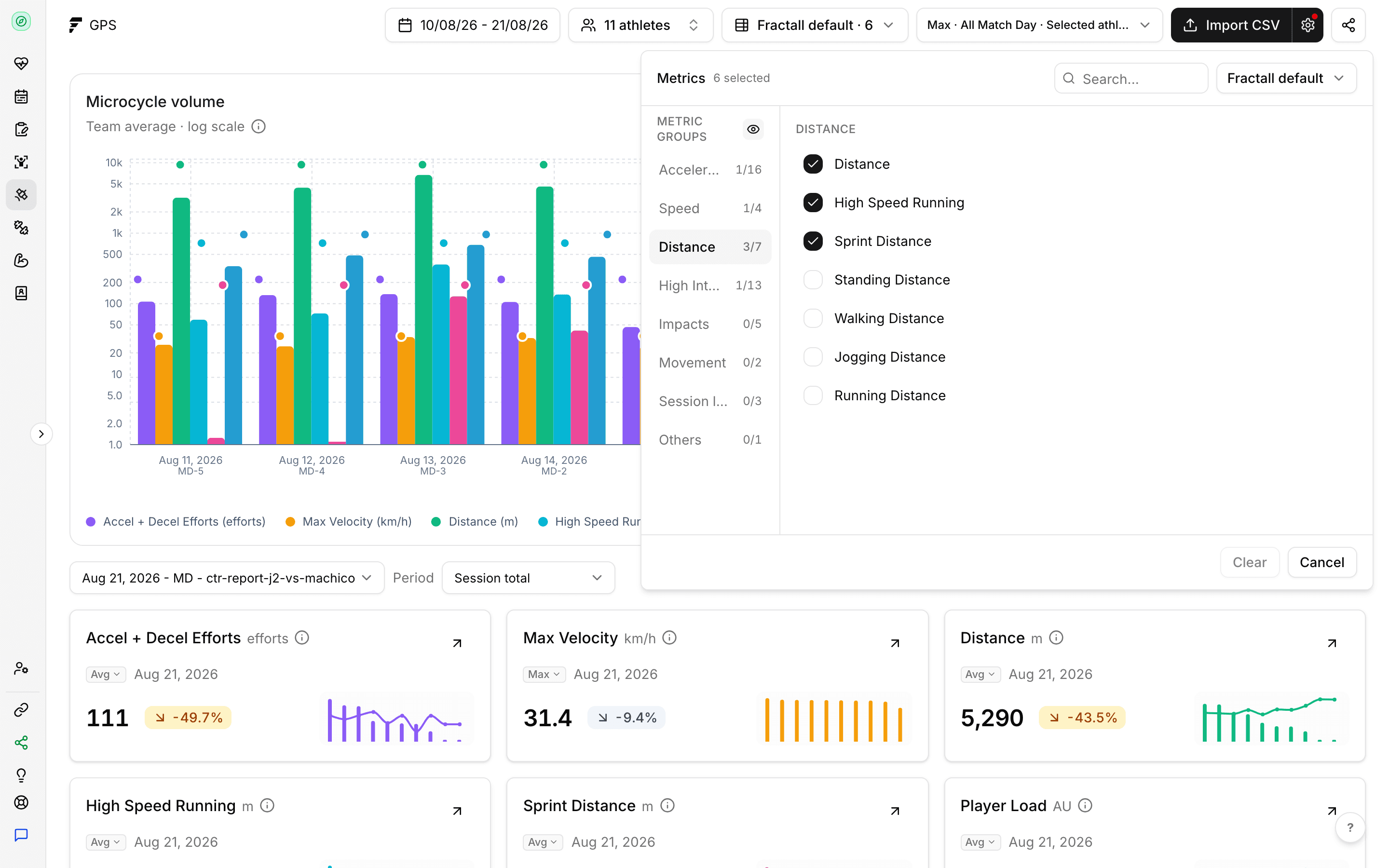1389x868 pixels.
Task: Open the contact book icon in sidebar
Action: 21,293
